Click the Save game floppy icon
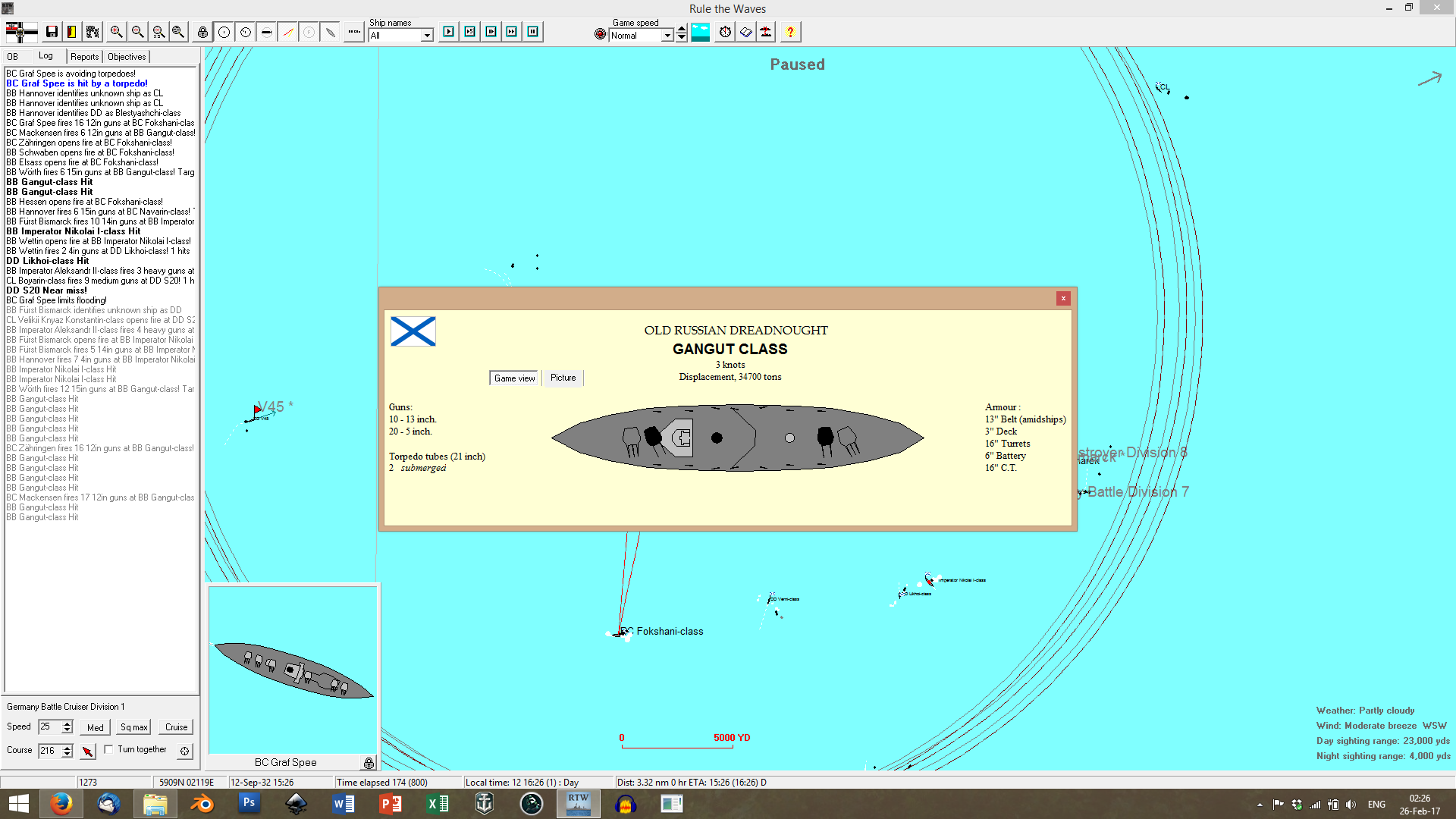The image size is (1456, 819). point(52,32)
